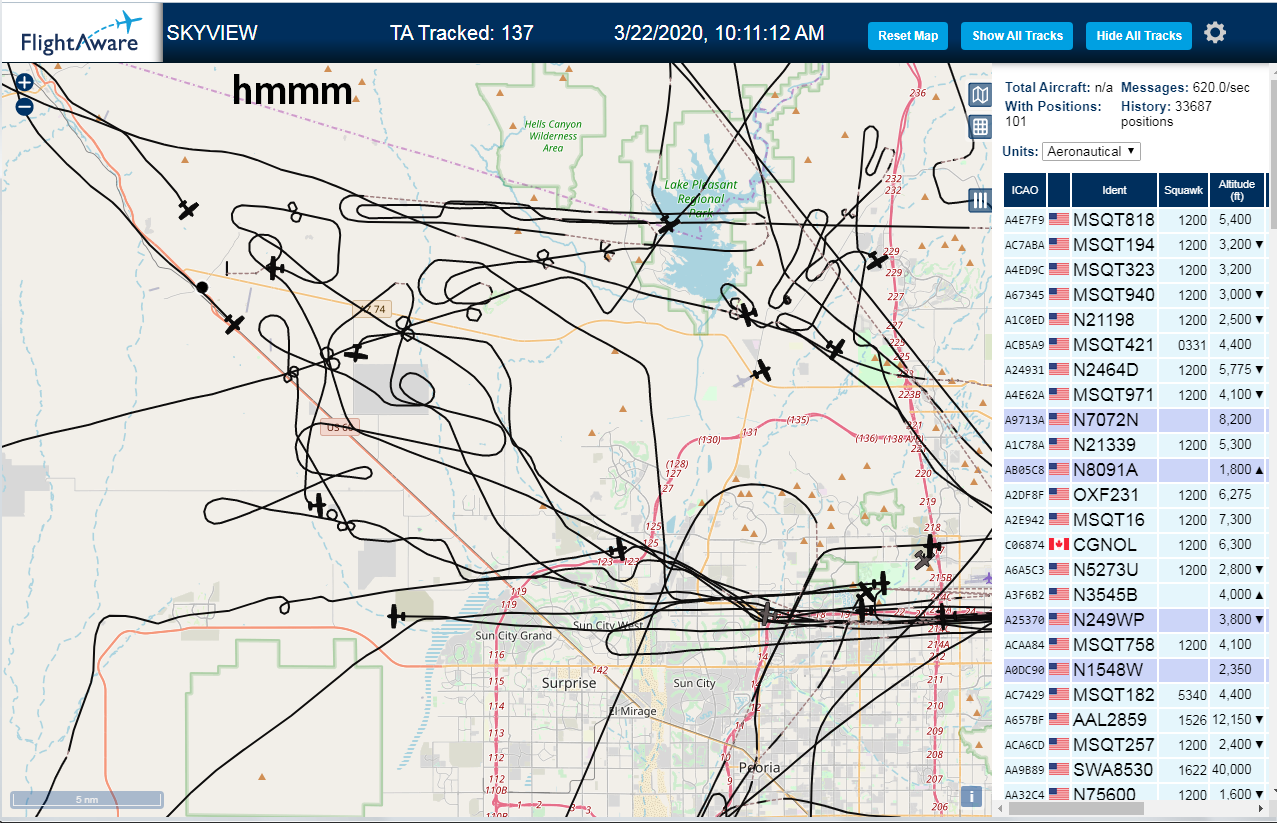
Task: Toggle the sidebar columns handle icon
Action: [x=980, y=200]
